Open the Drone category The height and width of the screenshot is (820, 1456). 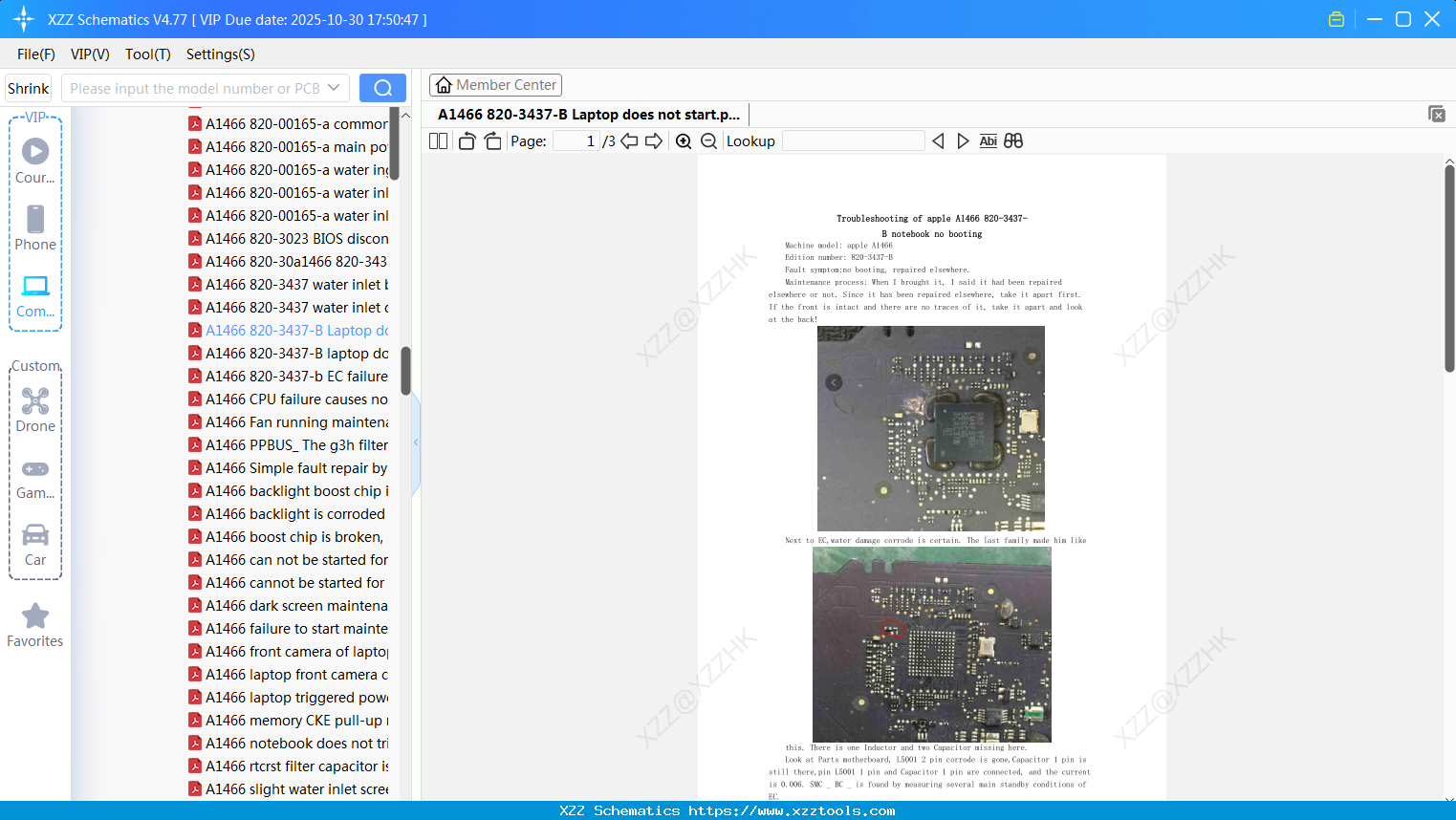click(35, 409)
